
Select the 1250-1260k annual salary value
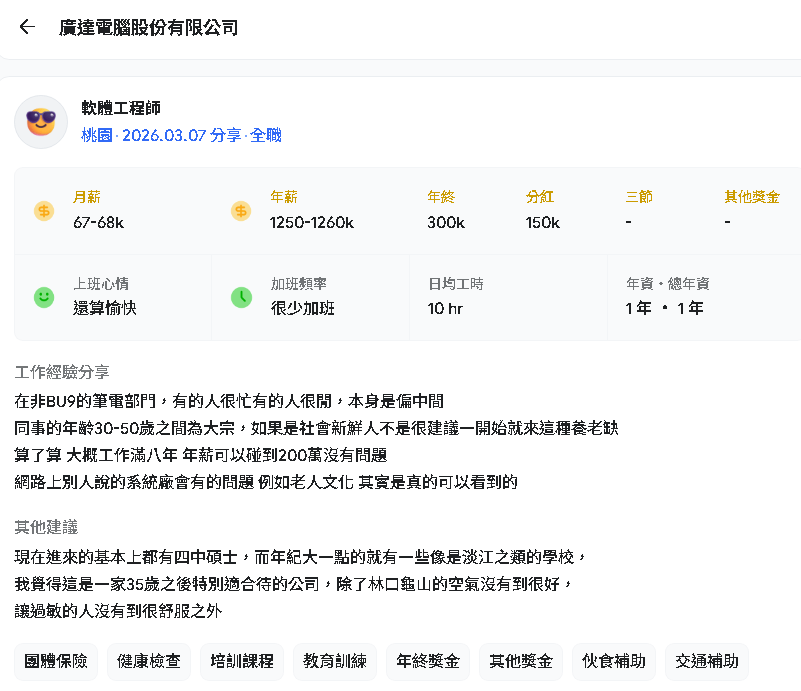[x=312, y=223]
